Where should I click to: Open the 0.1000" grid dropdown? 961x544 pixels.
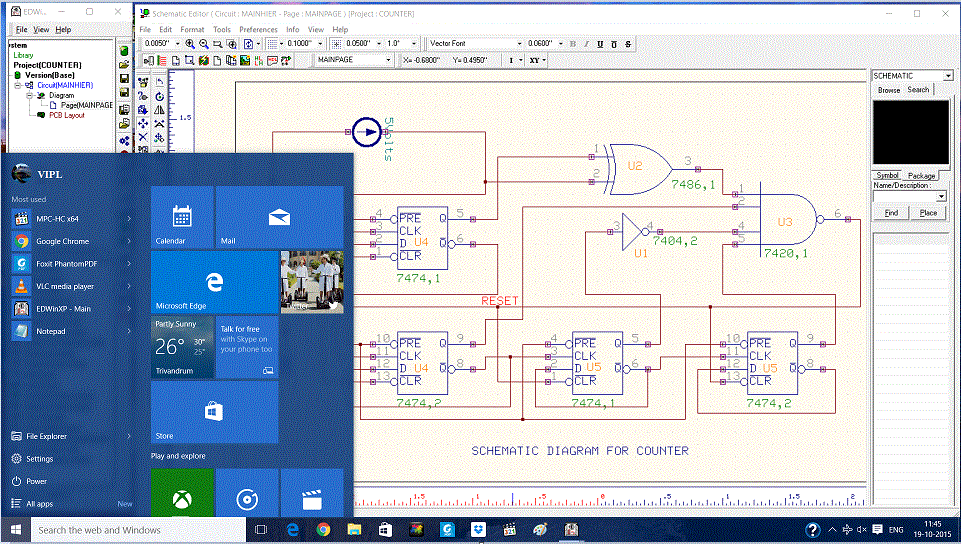320,44
